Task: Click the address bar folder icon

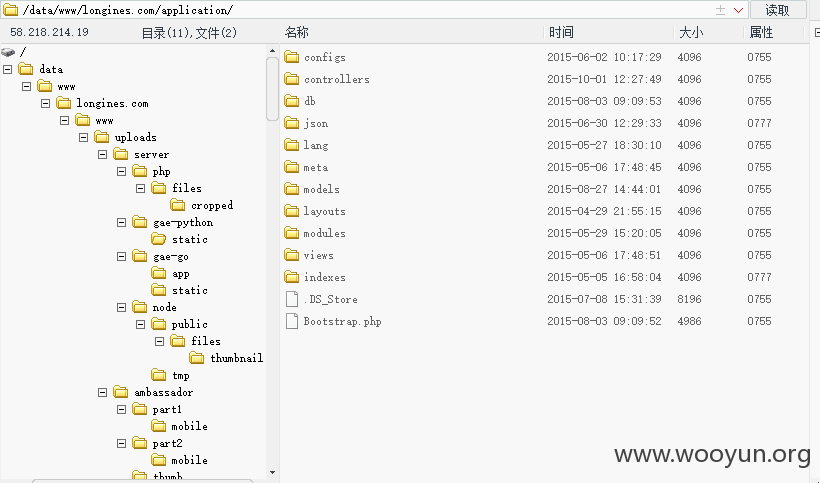Action: click(x=10, y=10)
